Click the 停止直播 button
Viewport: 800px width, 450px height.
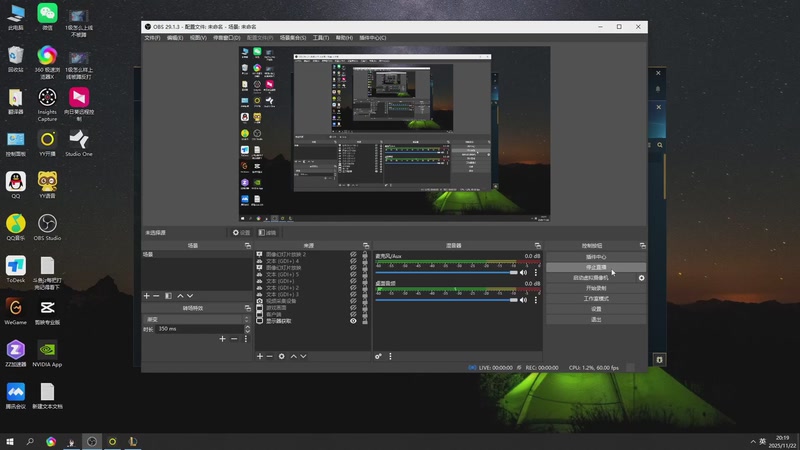tap(596, 267)
